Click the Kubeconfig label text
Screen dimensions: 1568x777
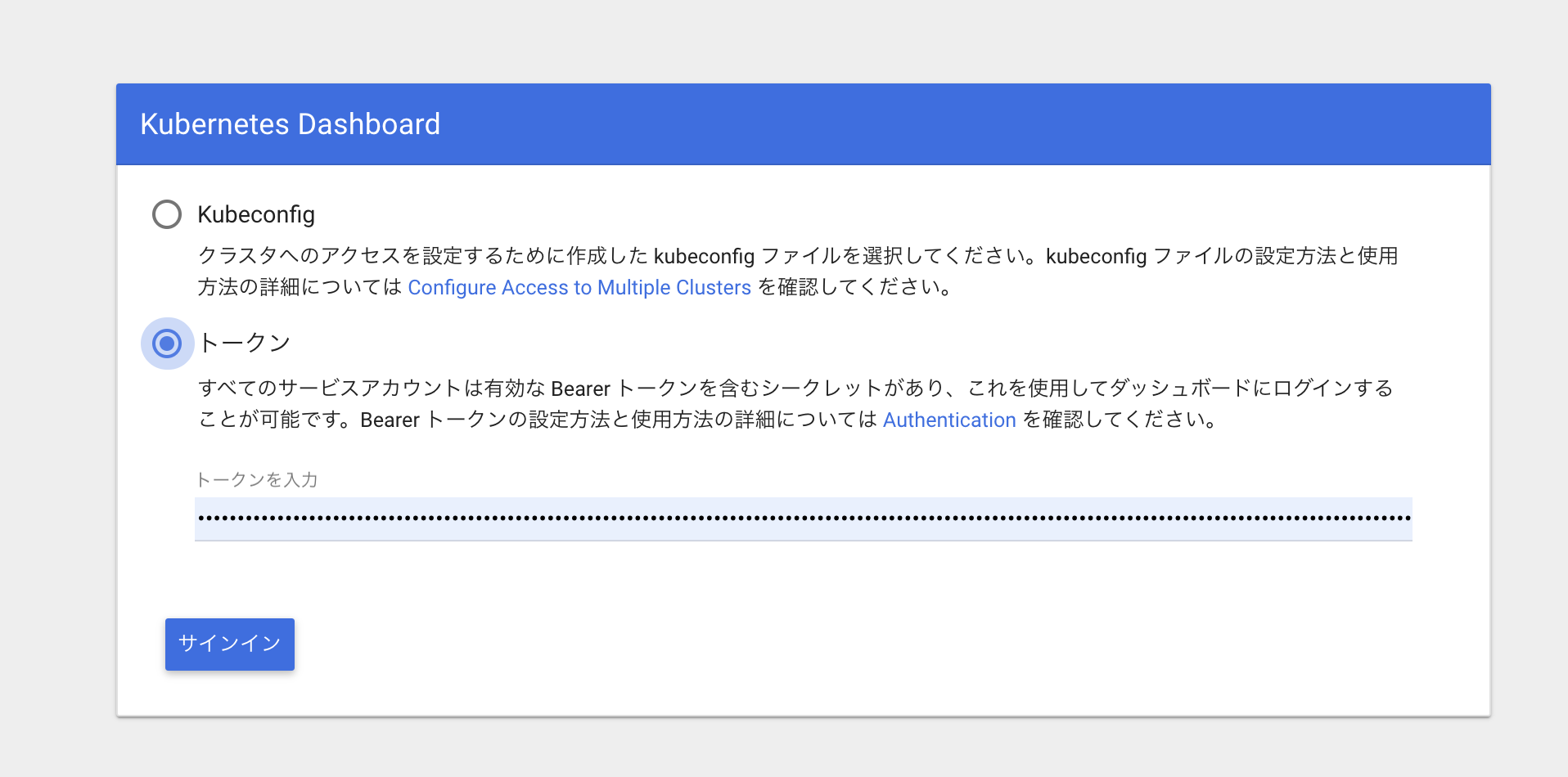(256, 214)
